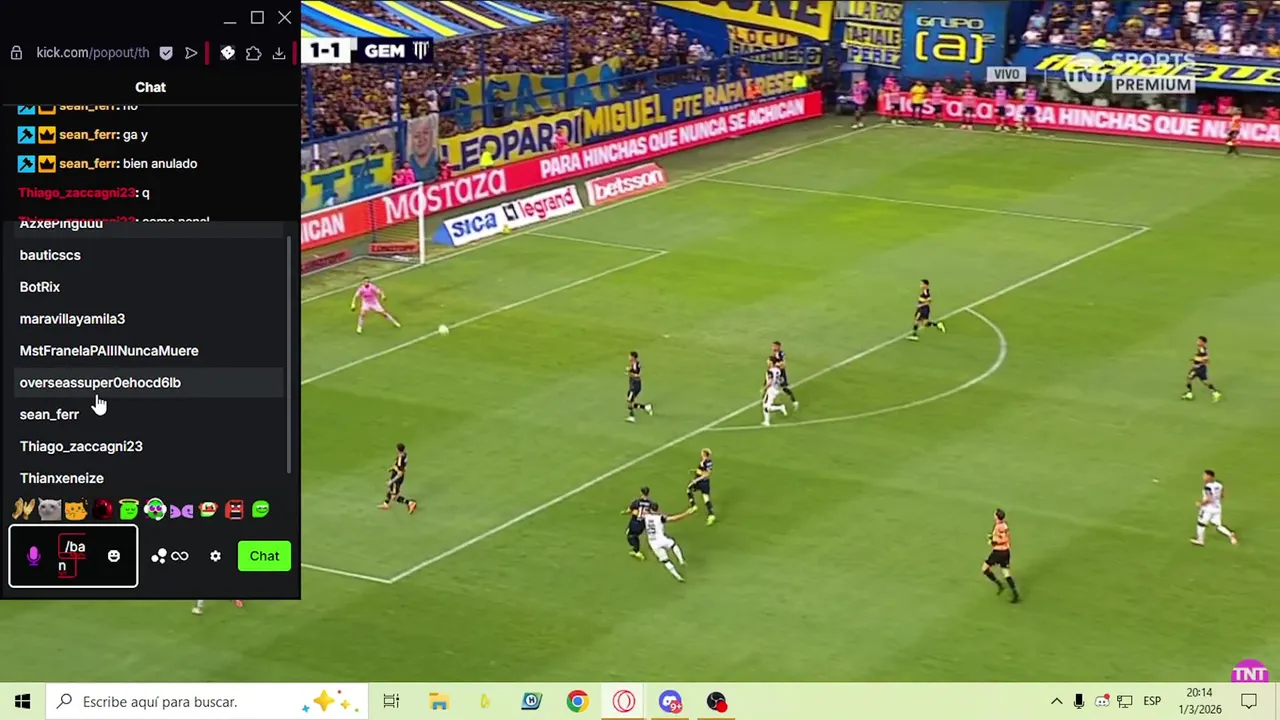Screen dimensions: 1280x720
Task: Click the send/flow arrow icon in toolbar
Action: 191,53
